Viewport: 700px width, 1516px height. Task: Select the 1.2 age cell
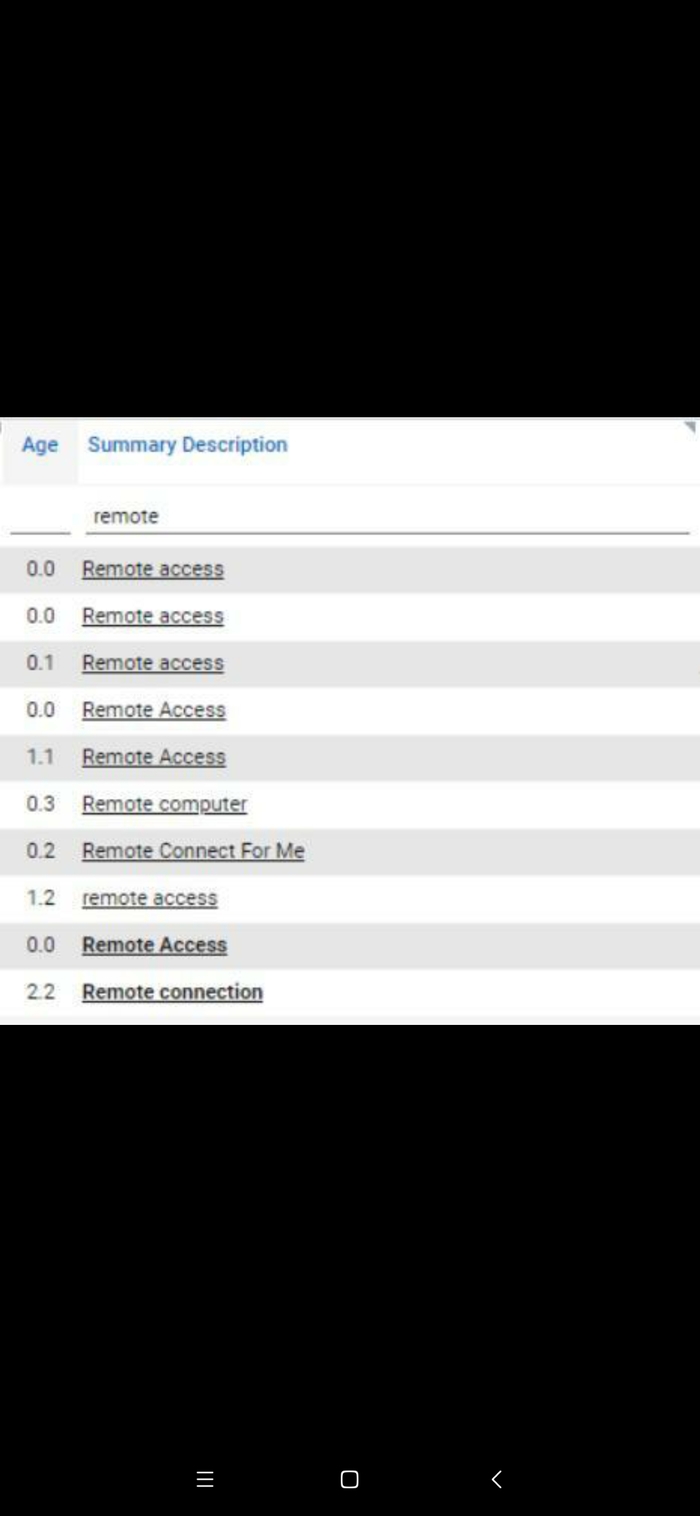click(x=41, y=898)
